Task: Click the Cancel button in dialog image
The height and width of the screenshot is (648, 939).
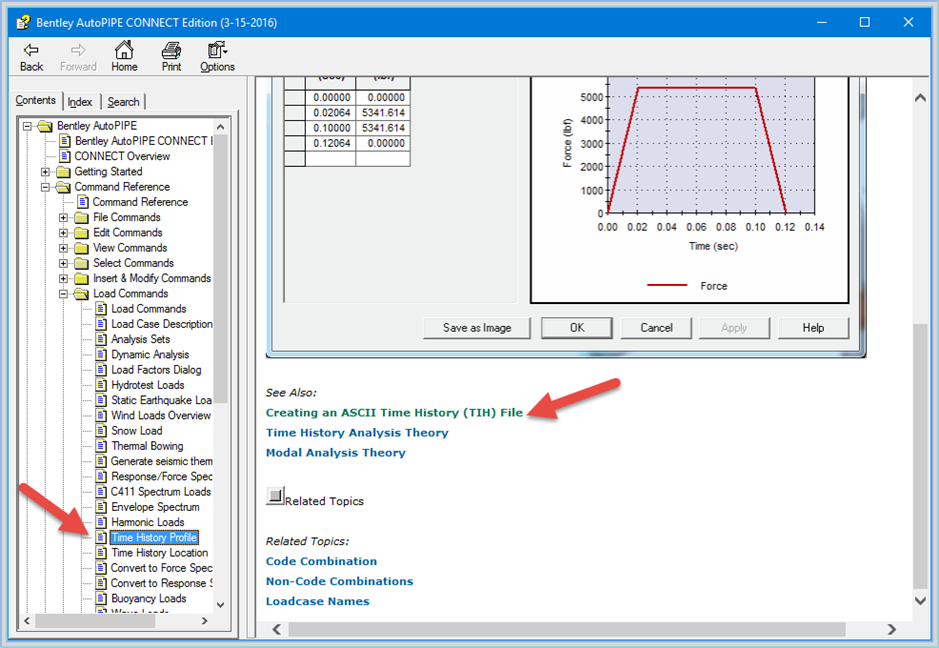Action: coord(656,328)
